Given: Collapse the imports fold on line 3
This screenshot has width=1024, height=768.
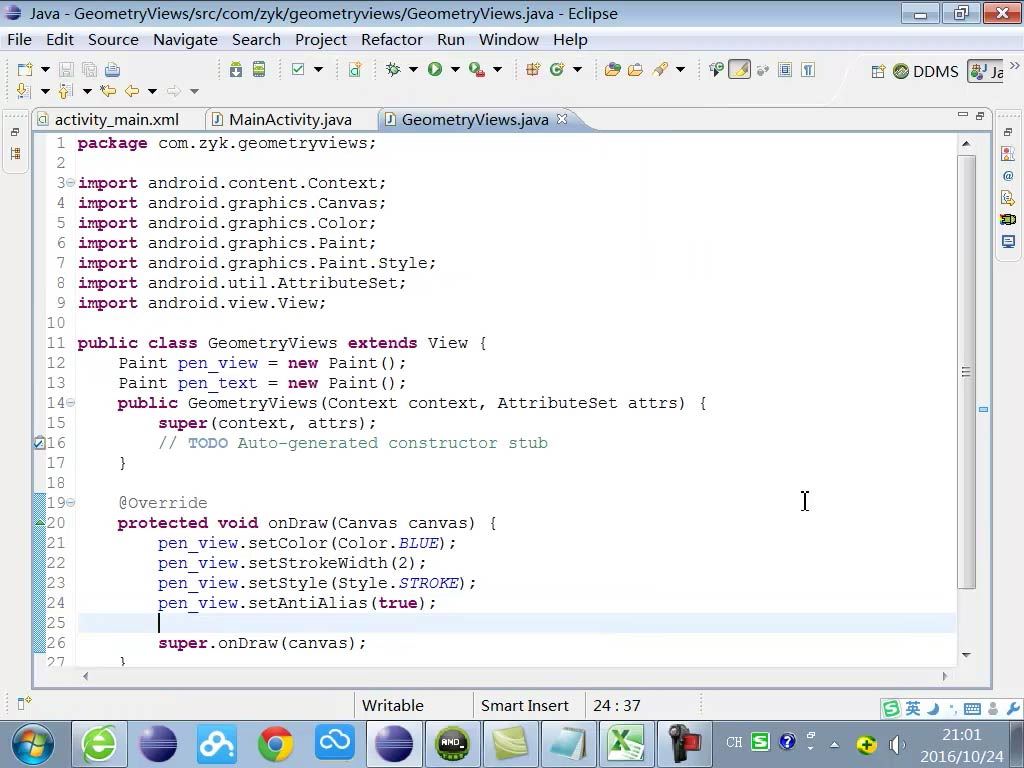Looking at the screenshot, I should [71, 183].
